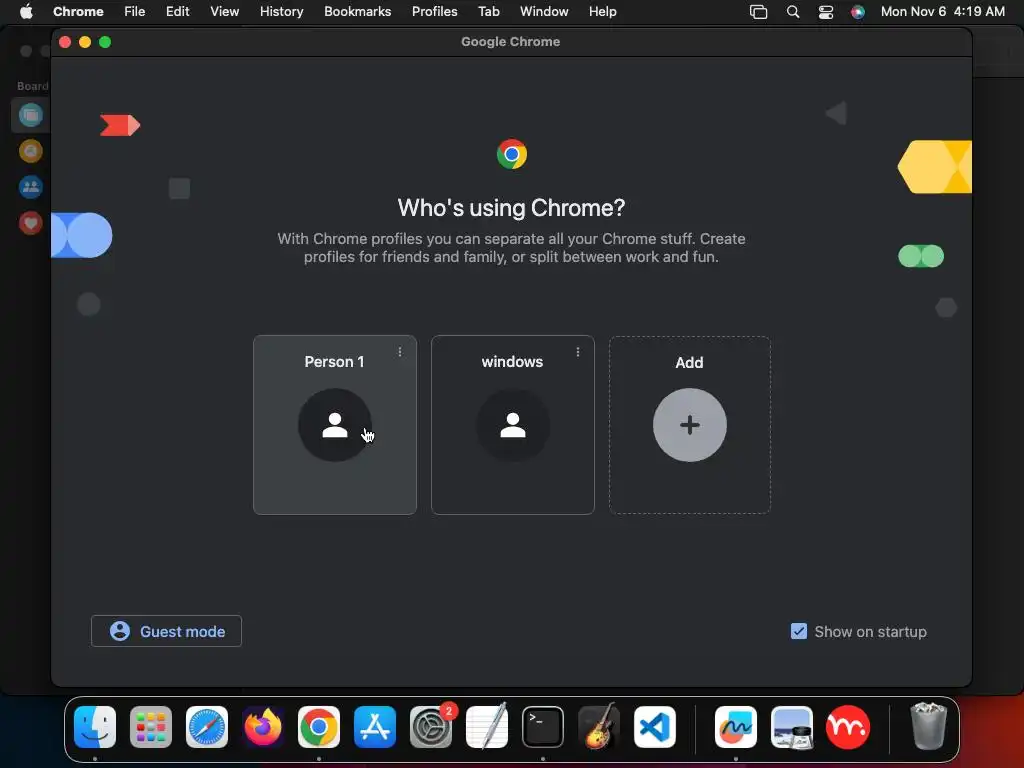Open more options for windows profile
This screenshot has width=1024, height=768.
tap(578, 352)
